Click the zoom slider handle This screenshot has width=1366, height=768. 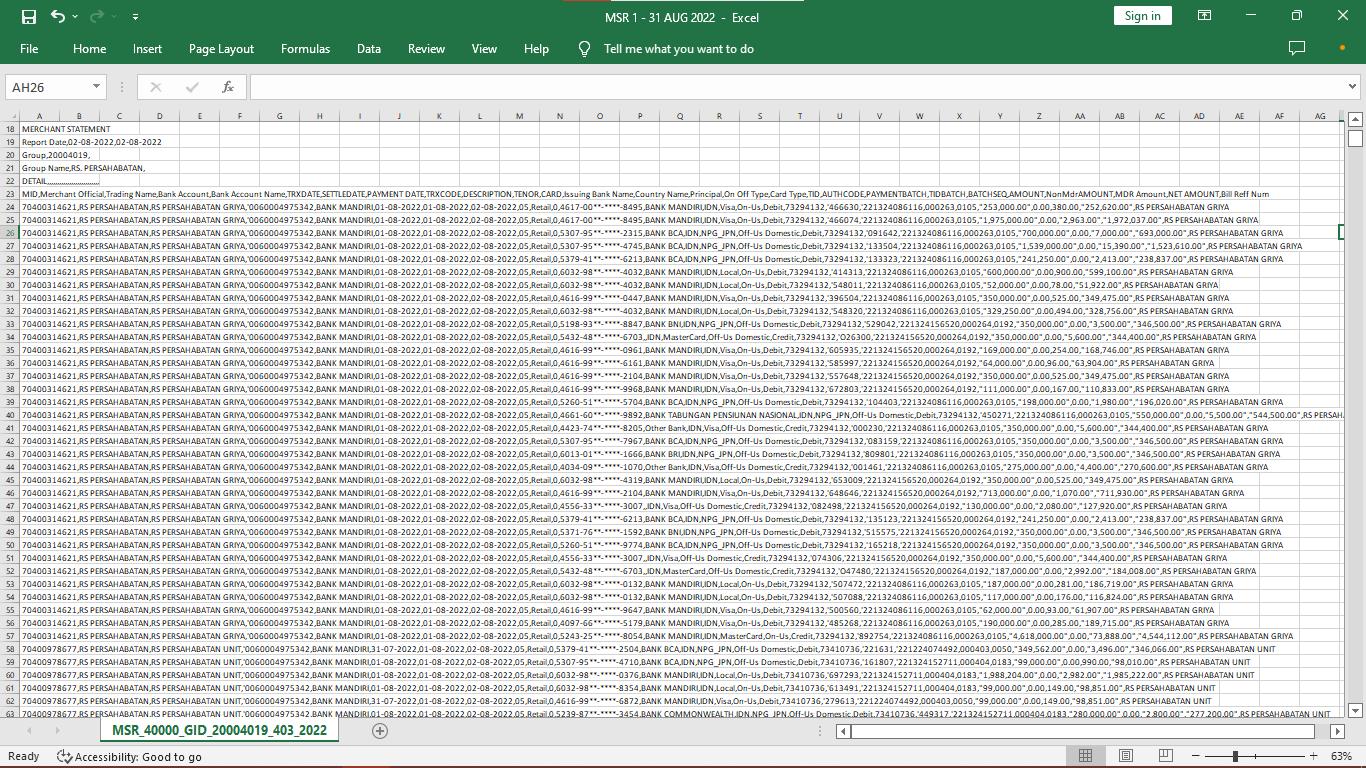pos(1235,756)
